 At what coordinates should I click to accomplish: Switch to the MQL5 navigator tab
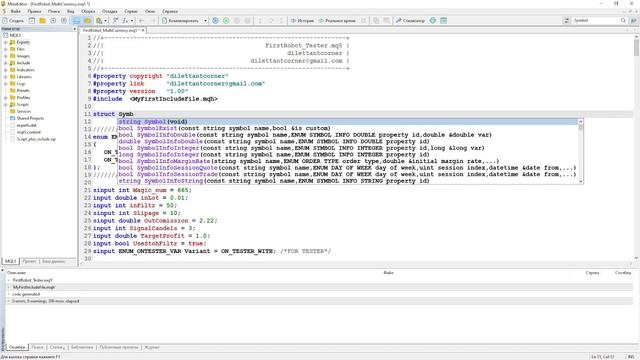pyautogui.click(x=10, y=261)
